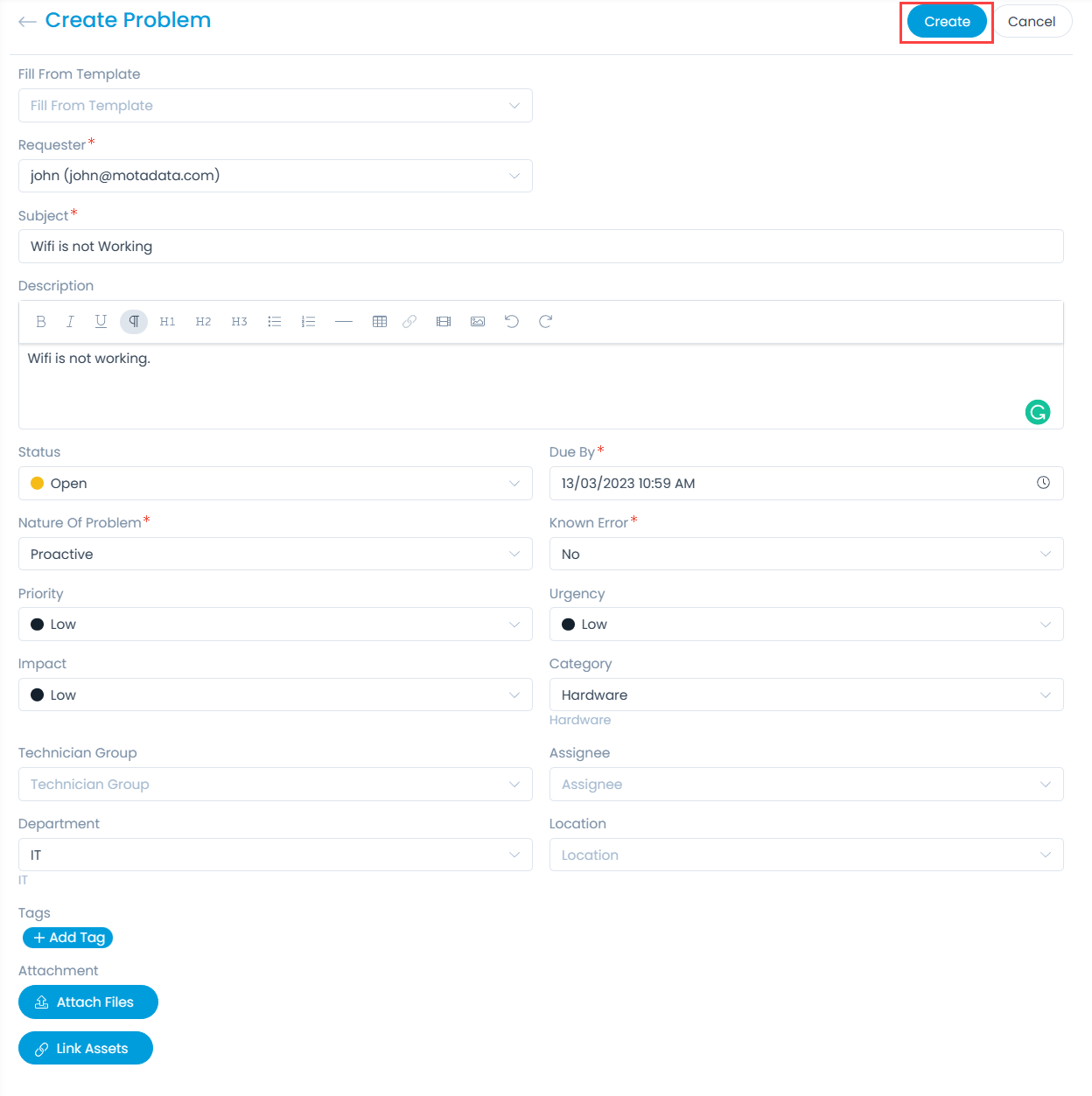Toggle Underline in the description editor
The height and width of the screenshot is (1096, 1092).
[101, 322]
